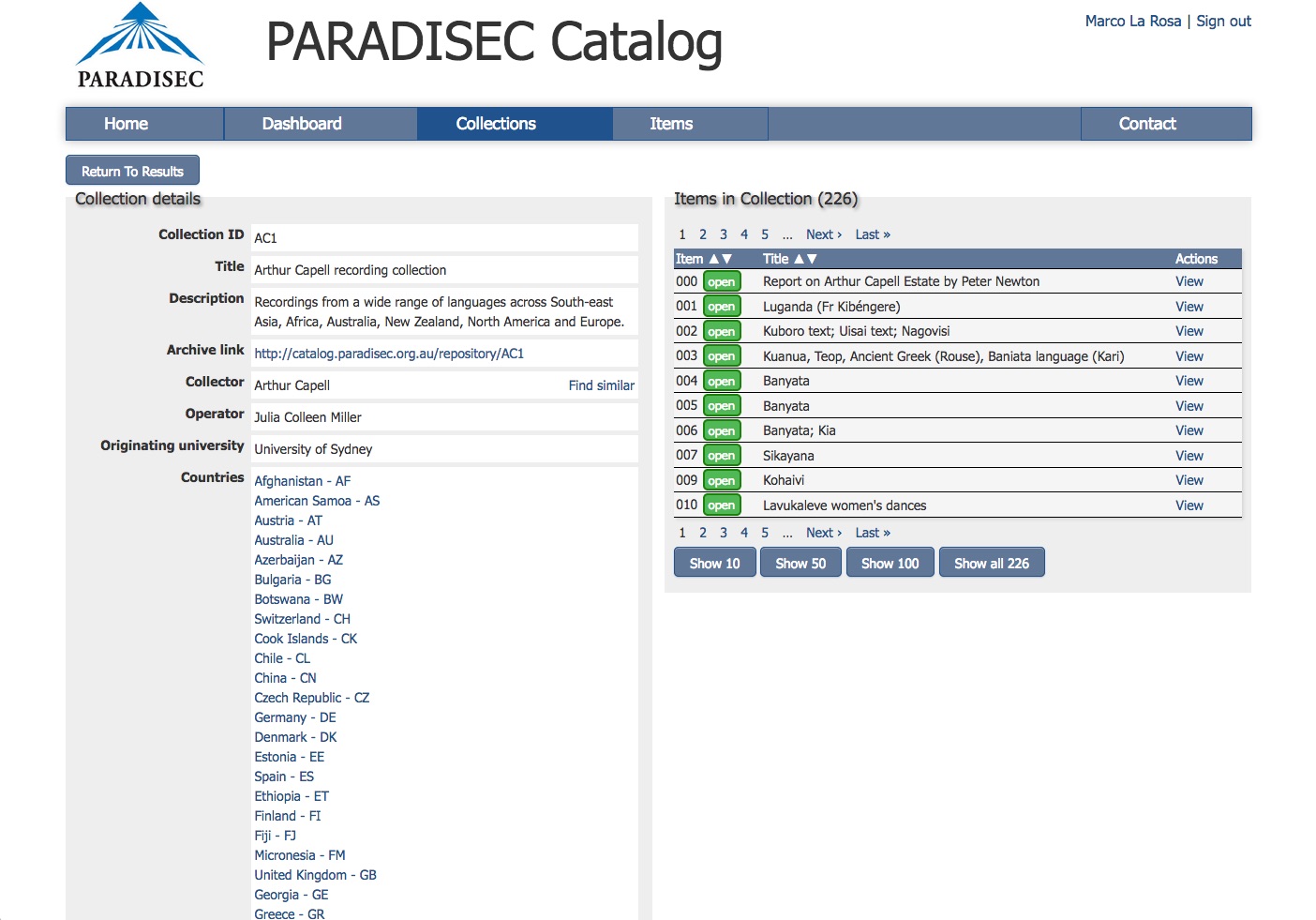Click Next in top pagination
This screenshot has width=1316, height=920.
point(824,234)
